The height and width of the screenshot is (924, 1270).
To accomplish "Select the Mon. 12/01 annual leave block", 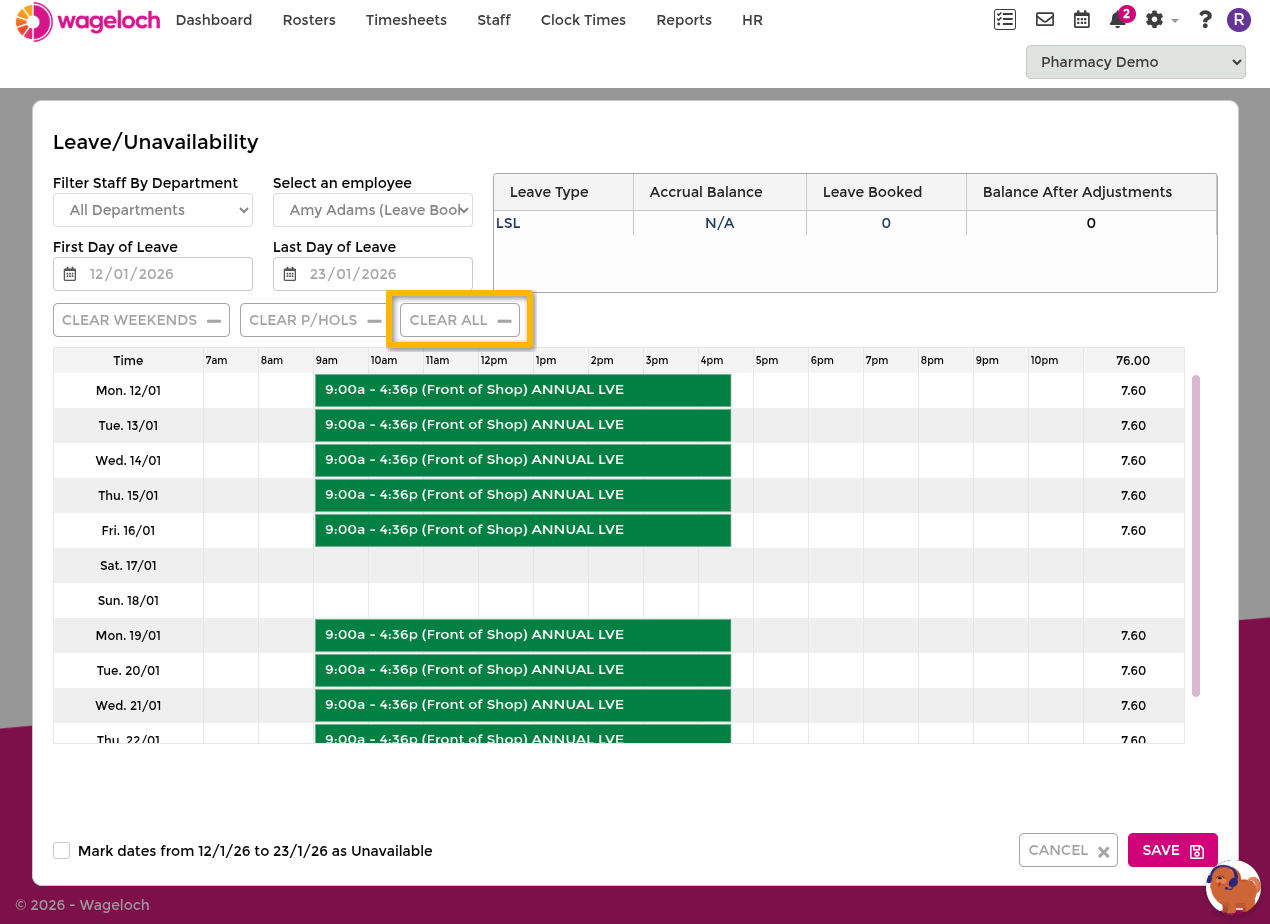I will [x=523, y=390].
